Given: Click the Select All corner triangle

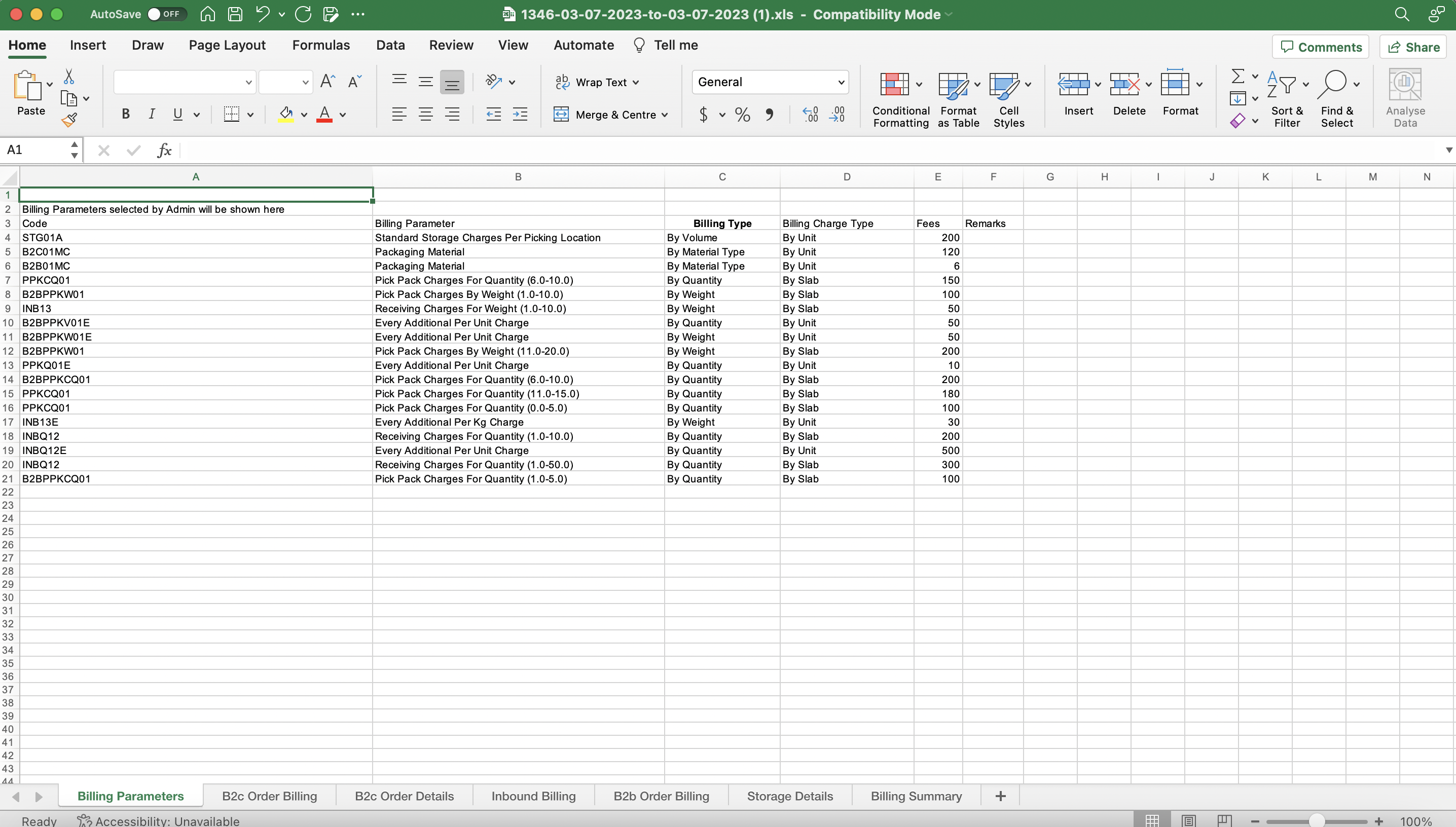Looking at the screenshot, I should point(10,177).
